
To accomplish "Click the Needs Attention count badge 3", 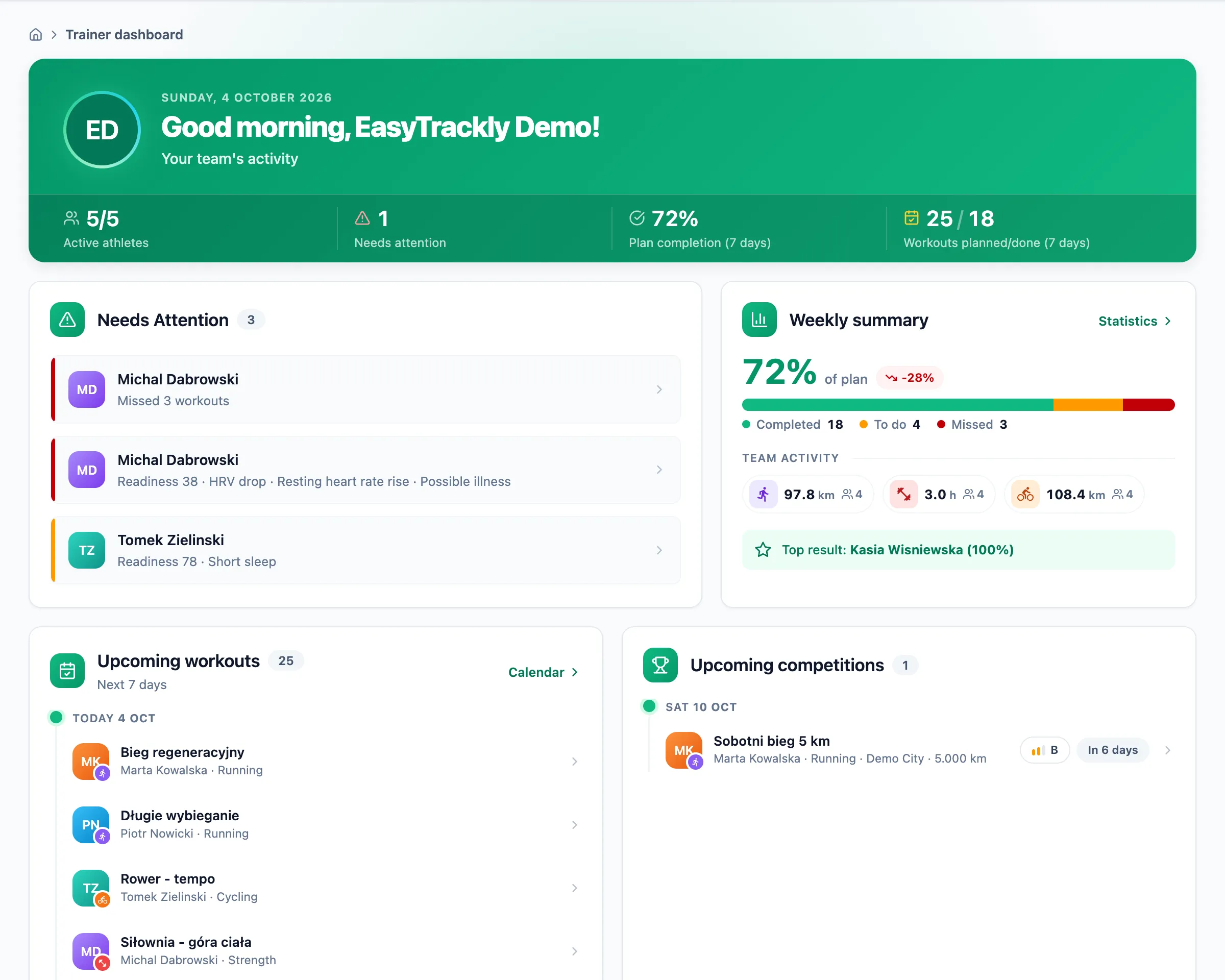I will click(251, 320).
